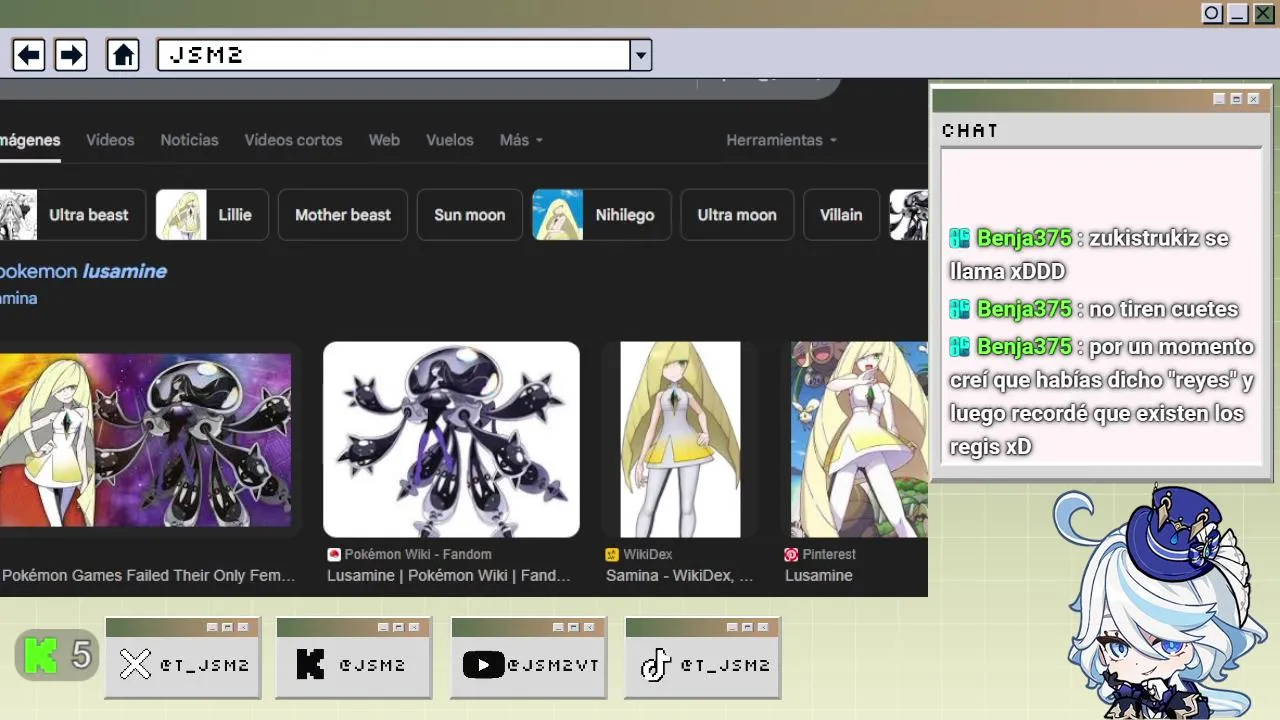Click the Lillie chip thumbnail image
This screenshot has width=1280, height=720.
(181, 215)
